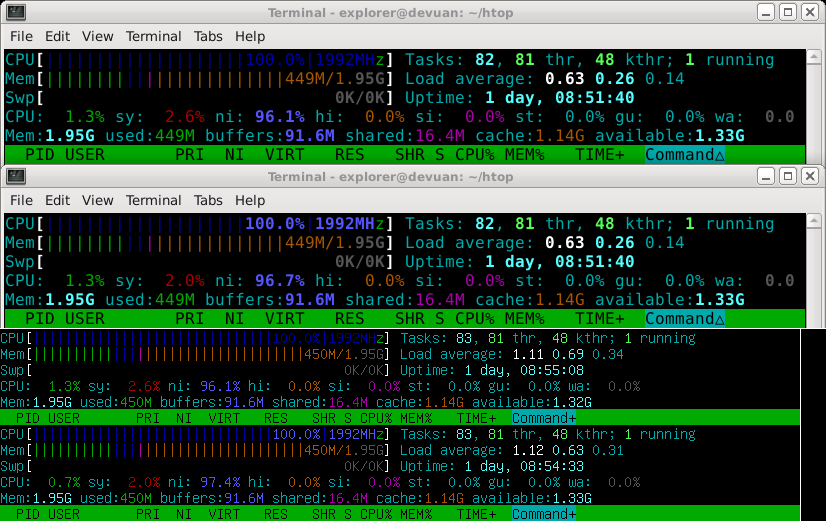Click scrollbar up arrow in top terminal window
Screen dimensions: 826x521
[x=814, y=56]
